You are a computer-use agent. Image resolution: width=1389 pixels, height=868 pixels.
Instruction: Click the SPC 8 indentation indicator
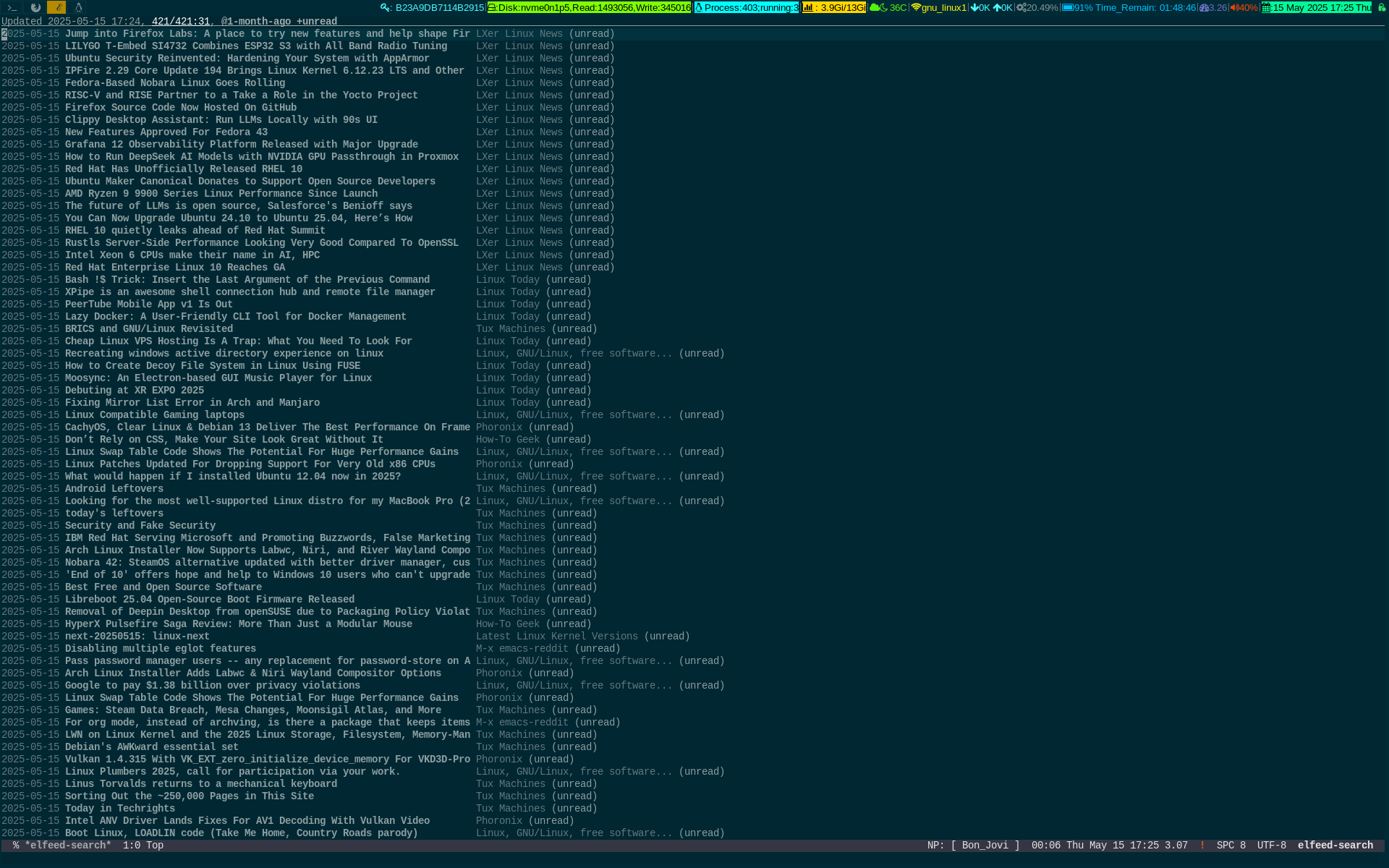coord(1231,846)
